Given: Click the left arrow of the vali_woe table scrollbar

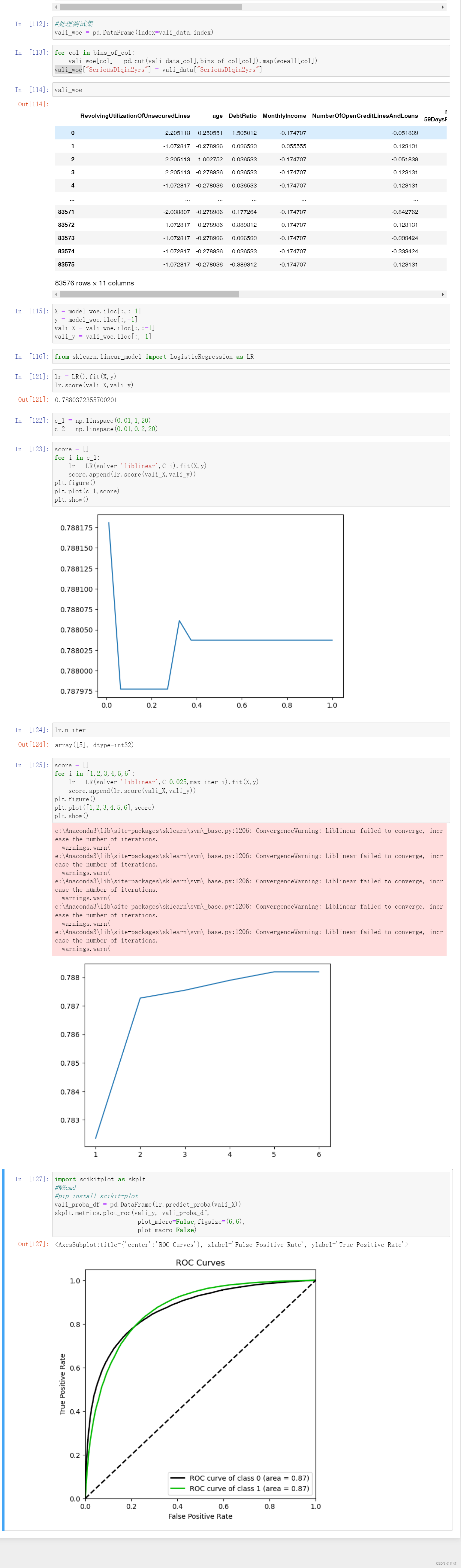Looking at the screenshot, I should point(56,294).
